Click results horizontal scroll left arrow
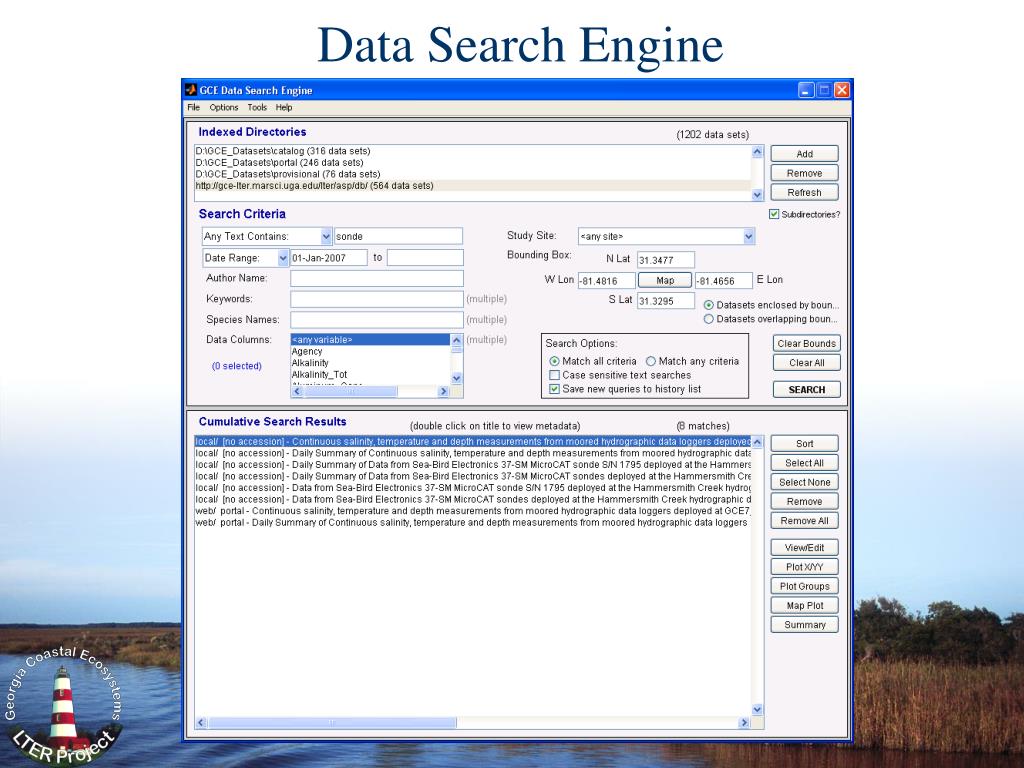The width and height of the screenshot is (1024, 768). click(201, 722)
